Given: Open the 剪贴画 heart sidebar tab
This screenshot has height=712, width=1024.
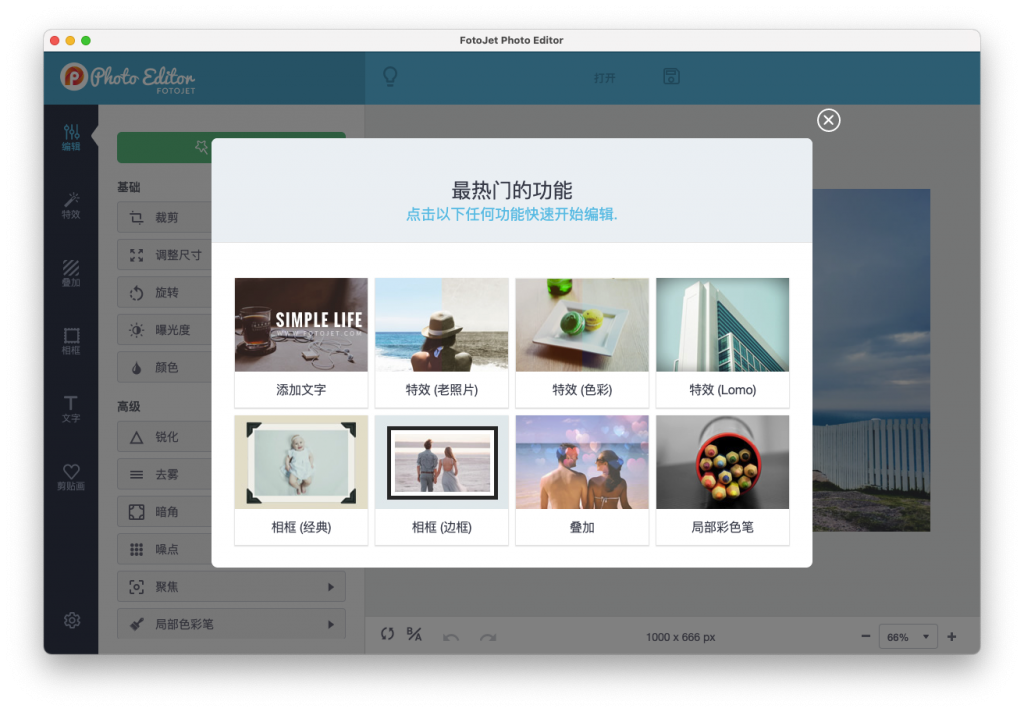Looking at the screenshot, I should pyautogui.click(x=71, y=477).
